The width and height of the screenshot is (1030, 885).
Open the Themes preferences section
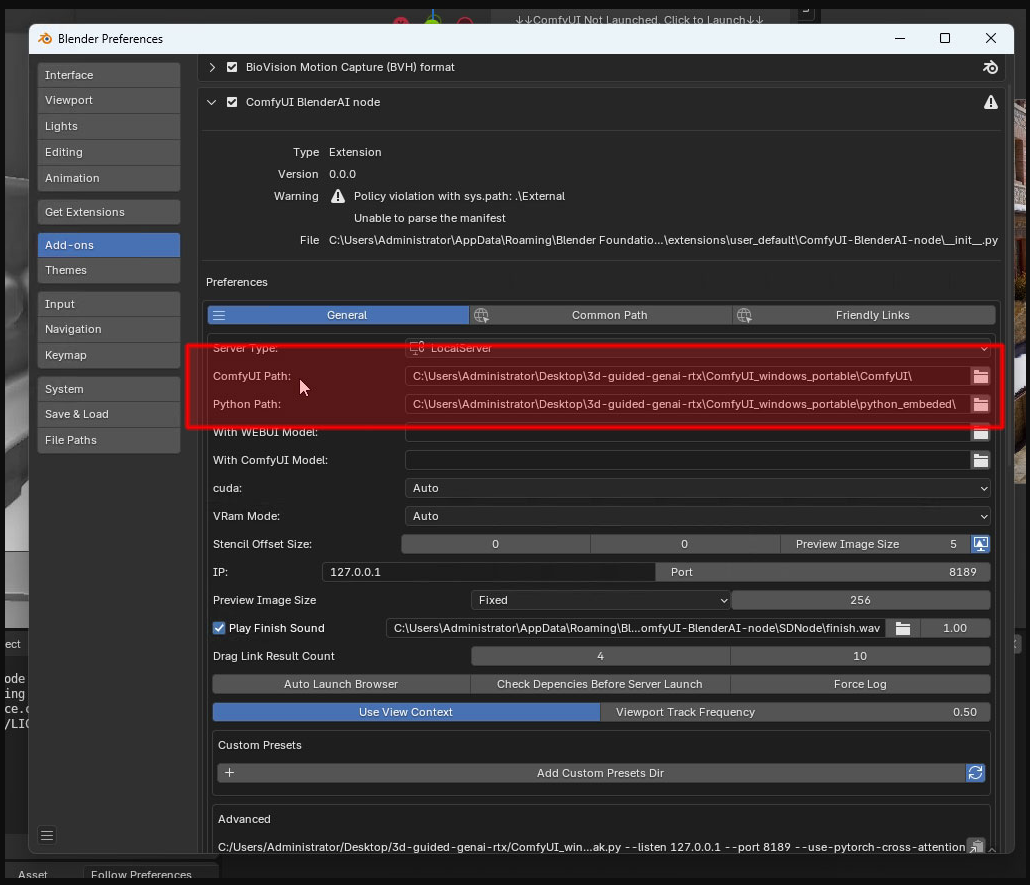108,271
